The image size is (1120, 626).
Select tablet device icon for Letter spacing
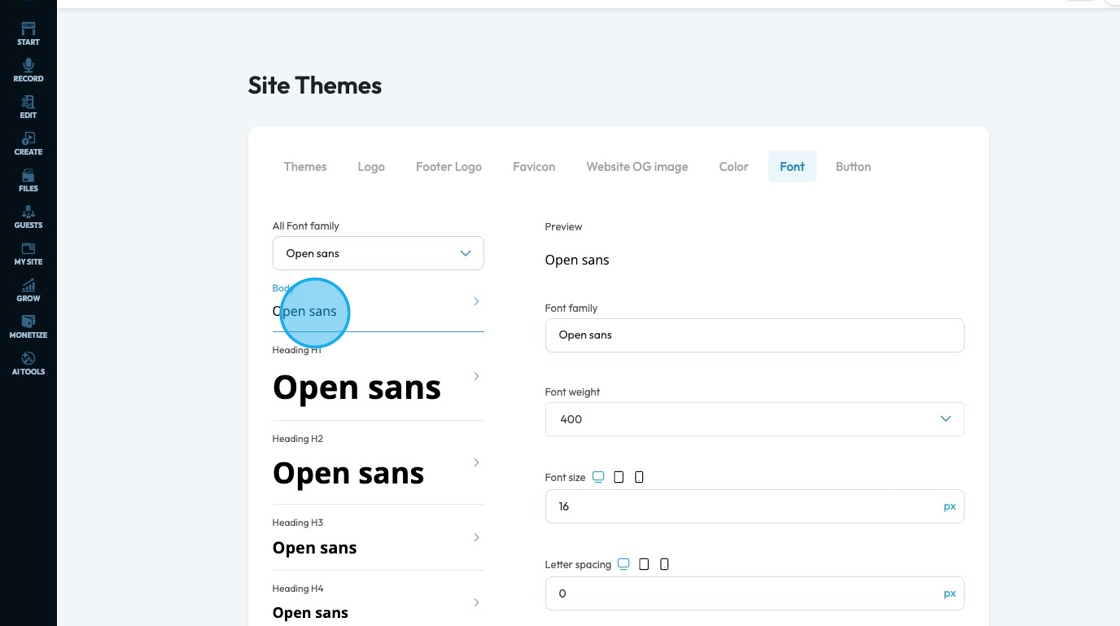(644, 564)
